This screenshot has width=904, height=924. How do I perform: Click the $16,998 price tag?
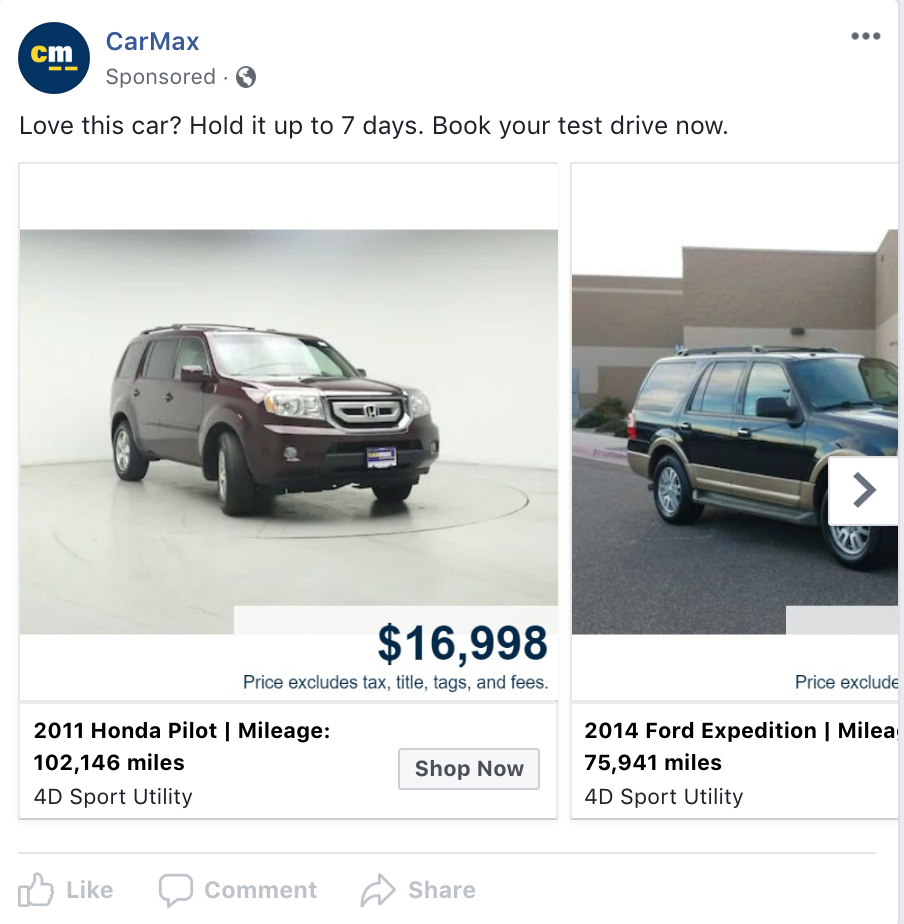[462, 643]
